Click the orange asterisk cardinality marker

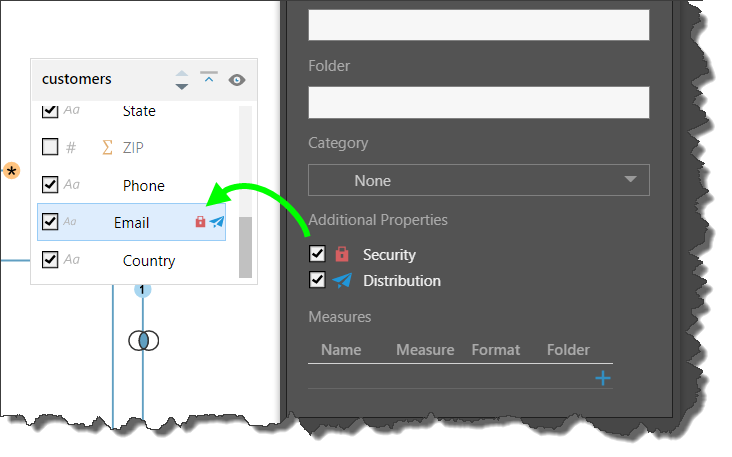[x=11, y=172]
